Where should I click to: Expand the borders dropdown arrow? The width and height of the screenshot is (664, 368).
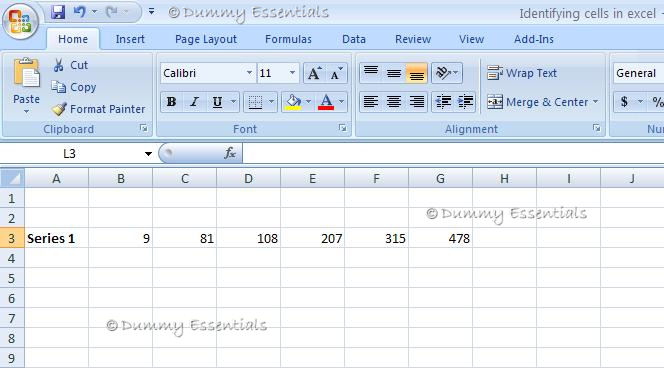(x=271, y=102)
